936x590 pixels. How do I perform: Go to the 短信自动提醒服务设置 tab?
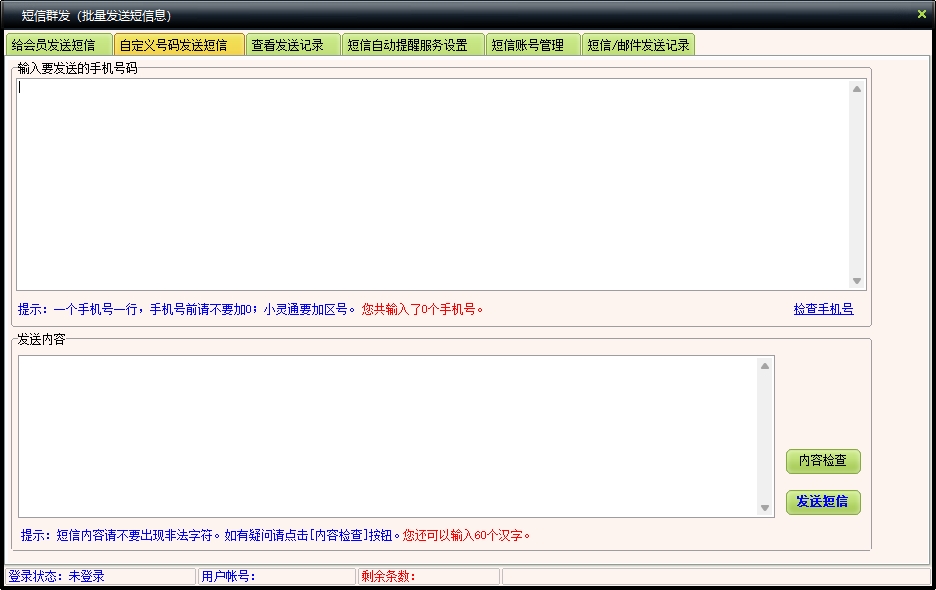coord(412,45)
